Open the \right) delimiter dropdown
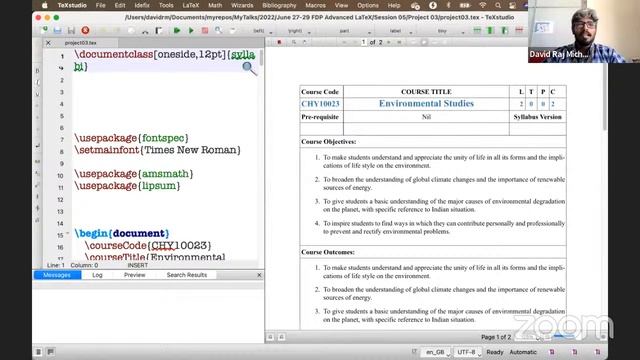 click(298, 31)
